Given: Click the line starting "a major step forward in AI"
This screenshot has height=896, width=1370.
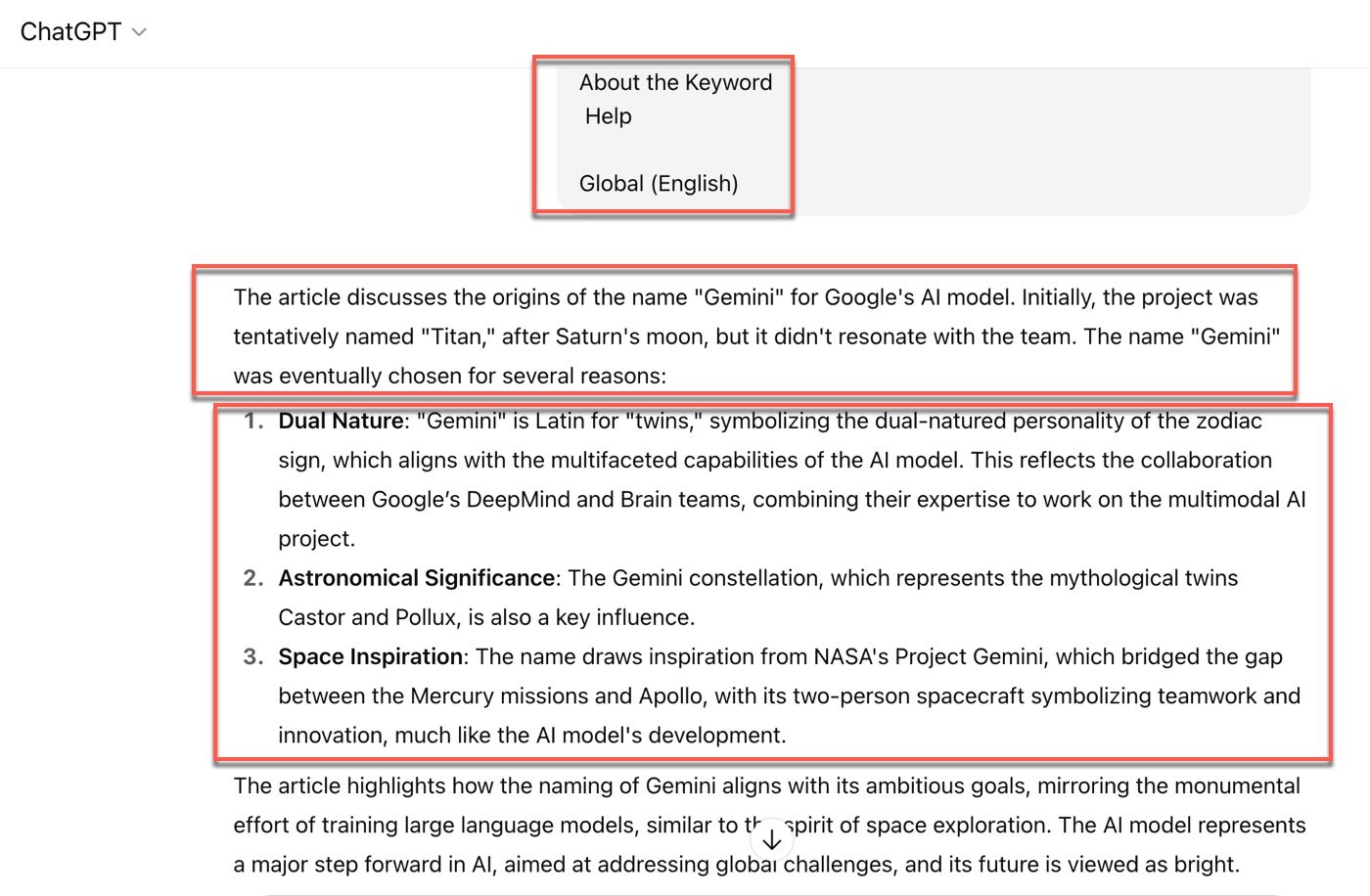Looking at the screenshot, I should [x=736, y=865].
